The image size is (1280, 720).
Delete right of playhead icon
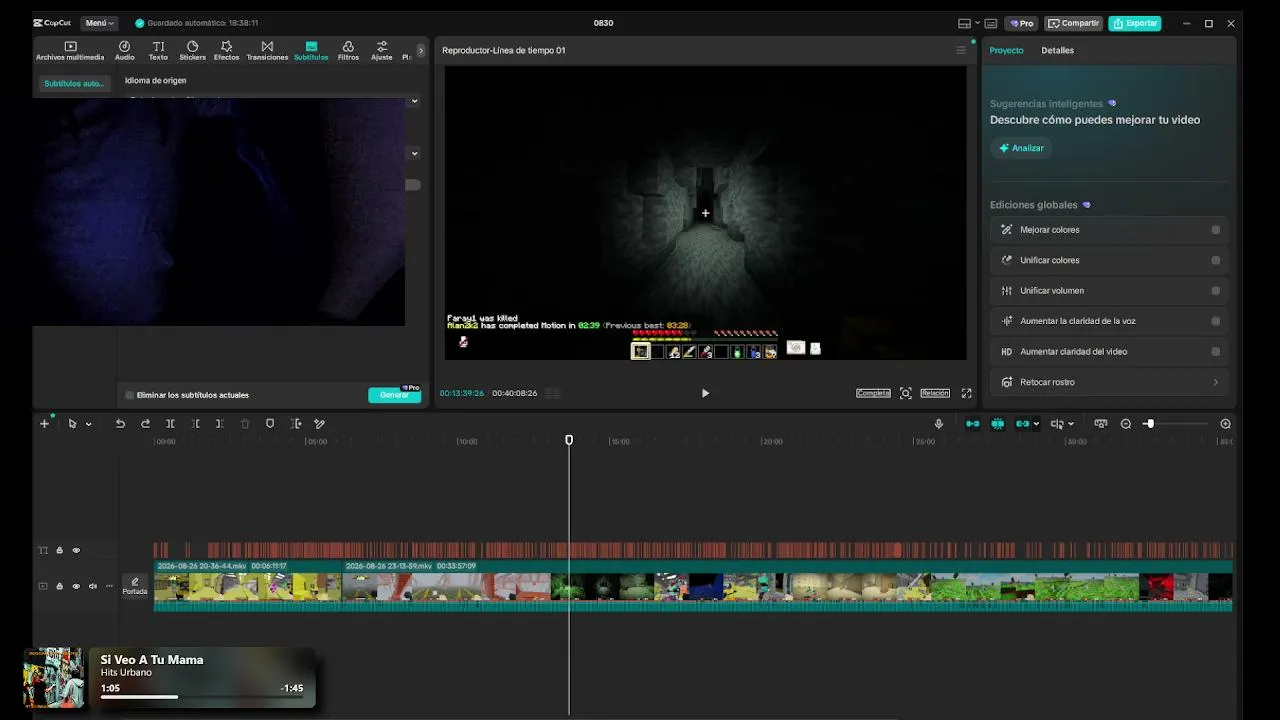click(x=220, y=424)
